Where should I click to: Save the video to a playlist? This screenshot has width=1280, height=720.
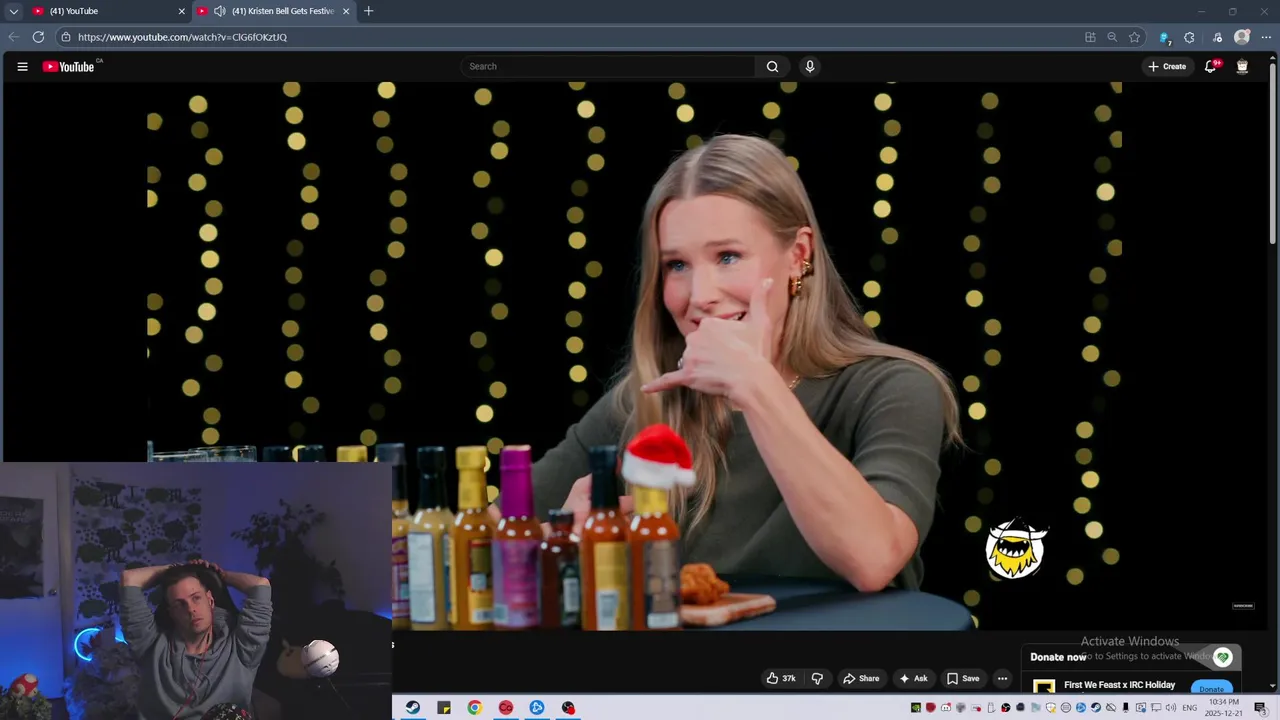point(963,678)
